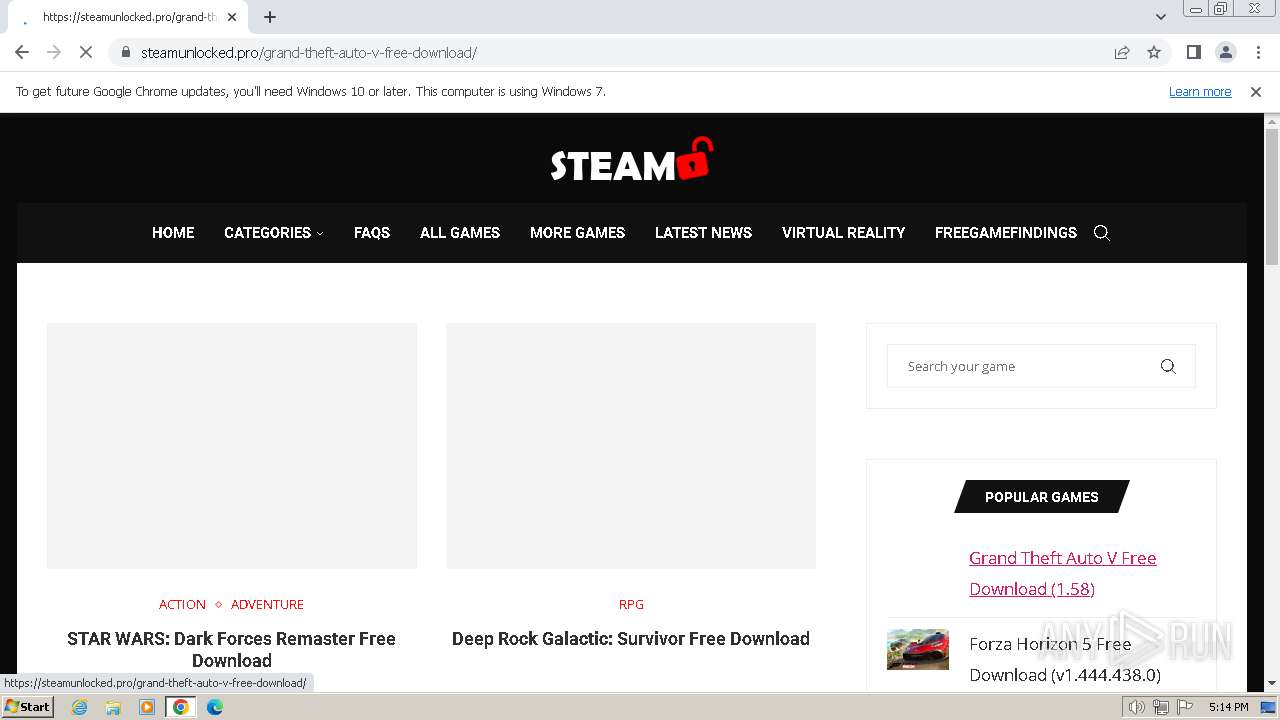Bookmark this page with the star icon
Viewport: 1280px width, 720px height.
point(1154,52)
